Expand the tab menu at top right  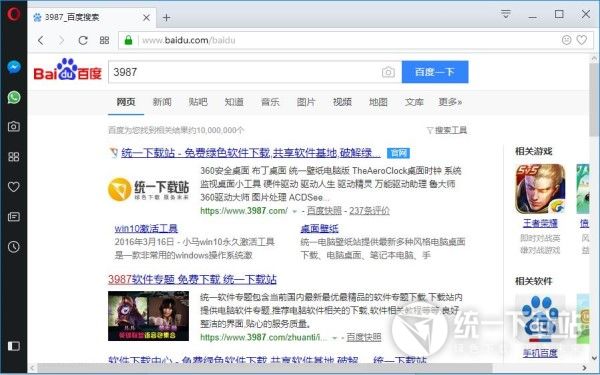(506, 15)
